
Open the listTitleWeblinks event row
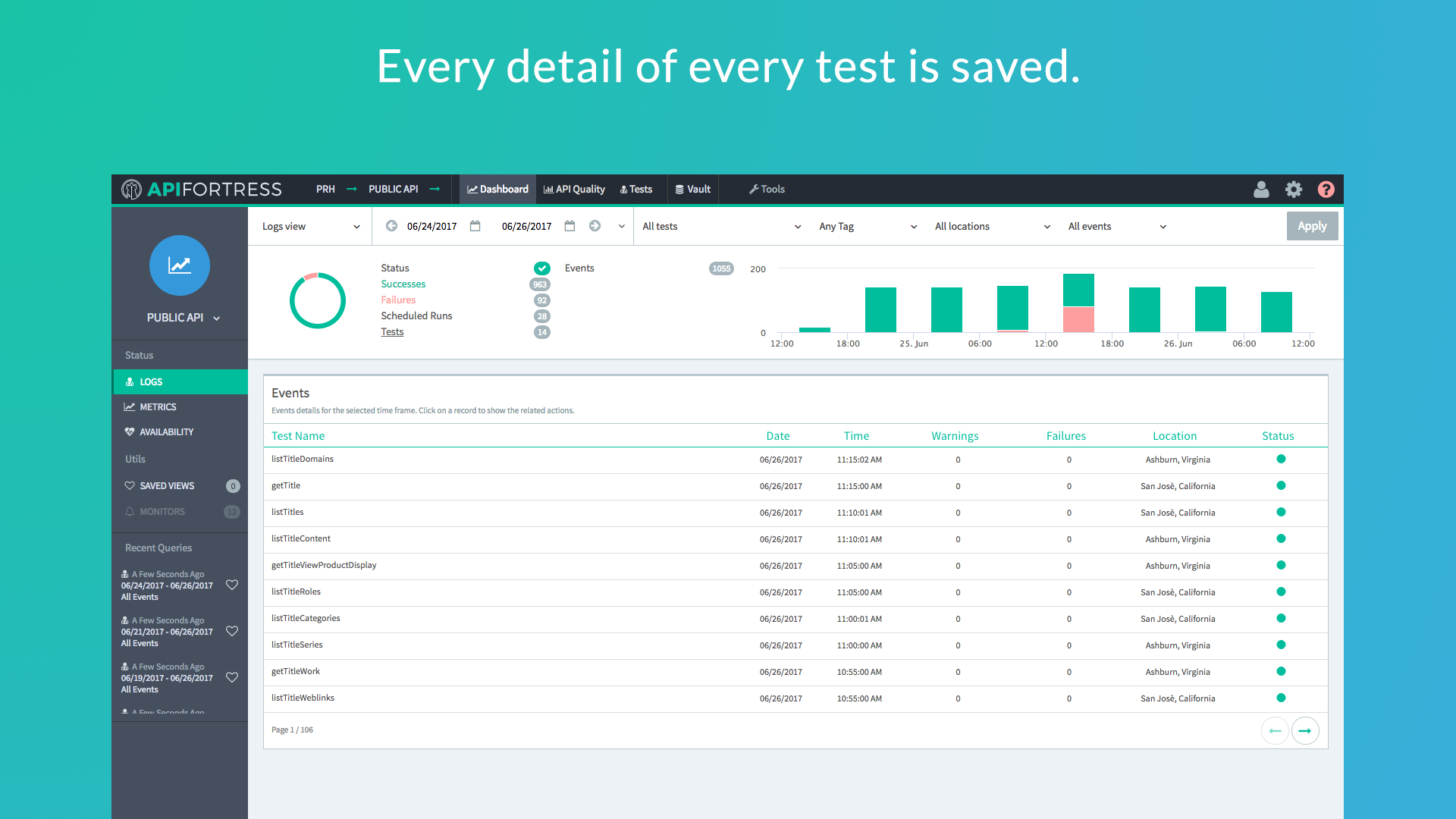(x=795, y=698)
